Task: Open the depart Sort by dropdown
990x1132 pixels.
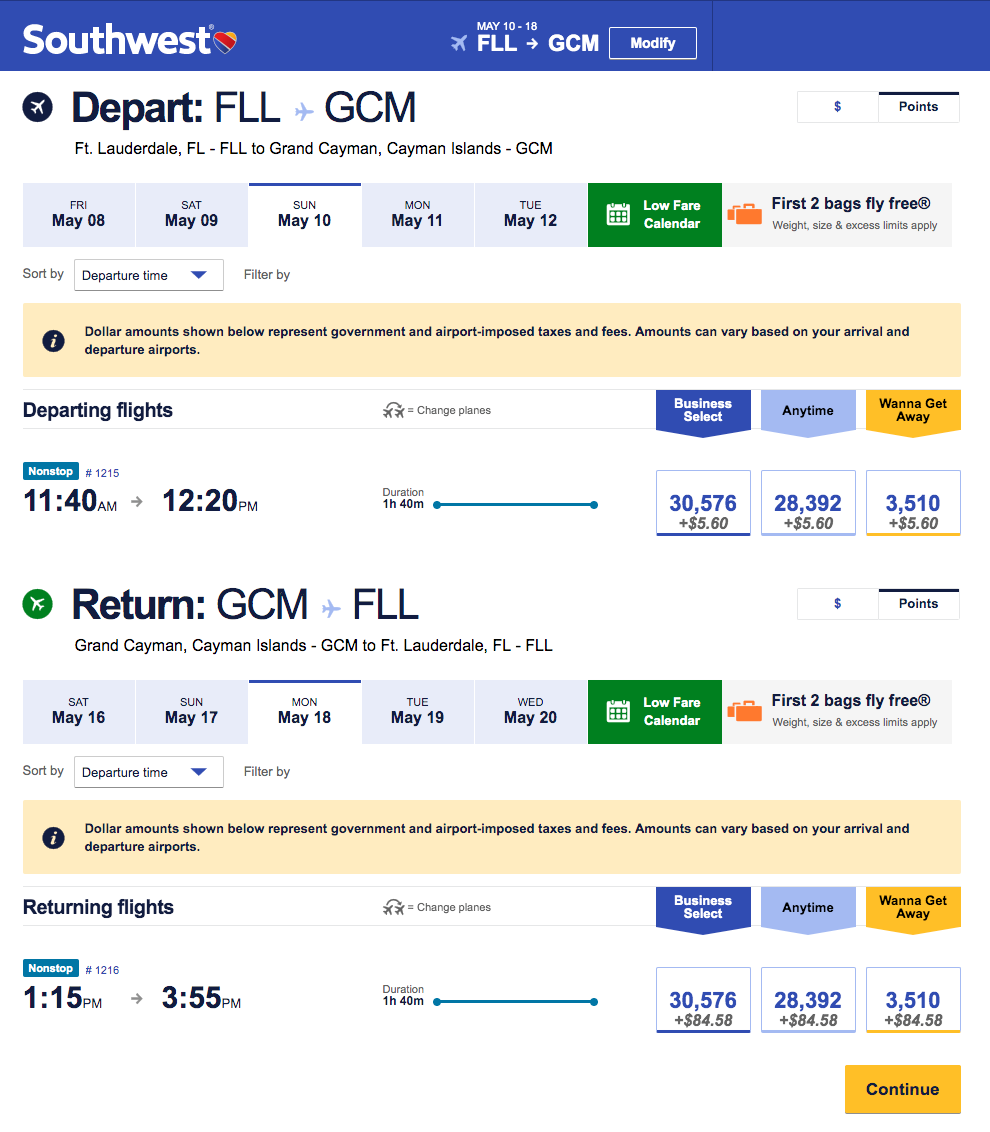Action: point(148,275)
